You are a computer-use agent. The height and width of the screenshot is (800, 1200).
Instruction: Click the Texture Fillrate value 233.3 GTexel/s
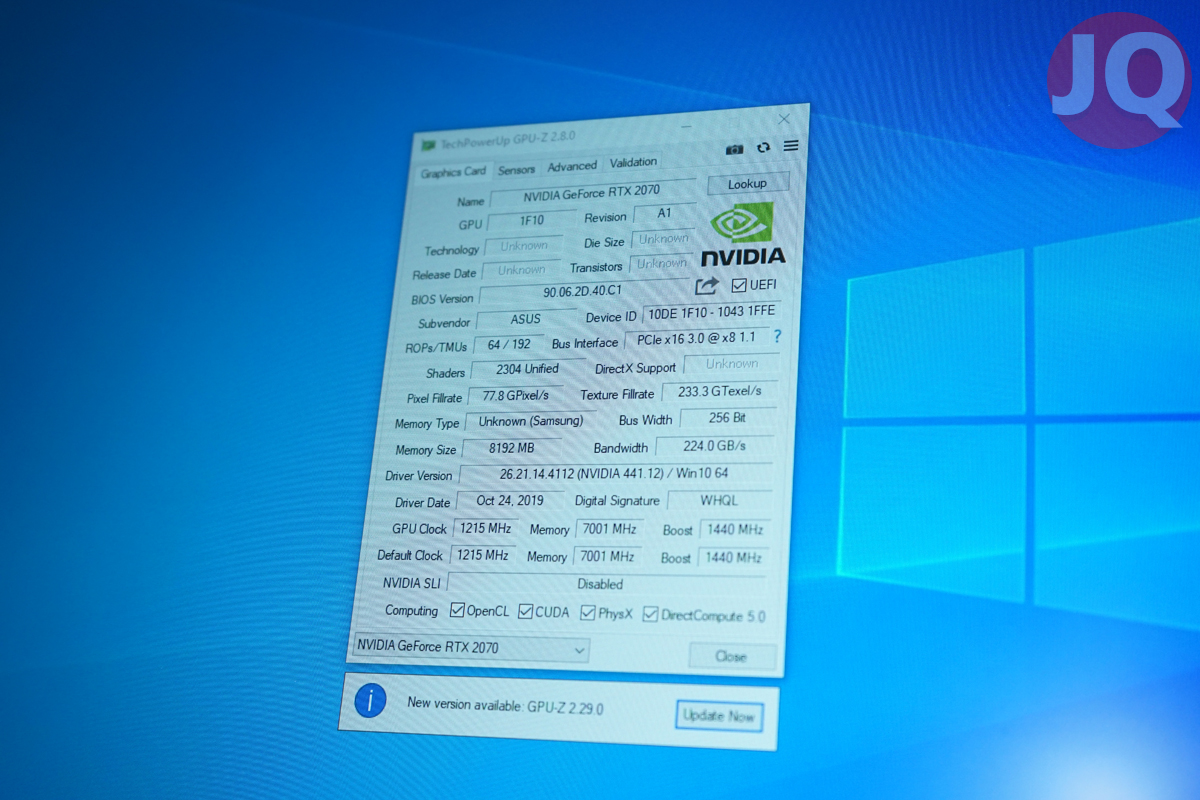click(719, 391)
